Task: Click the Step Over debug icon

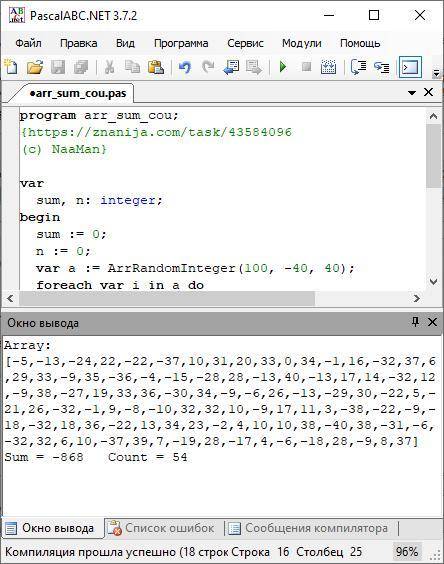Action: [358, 67]
